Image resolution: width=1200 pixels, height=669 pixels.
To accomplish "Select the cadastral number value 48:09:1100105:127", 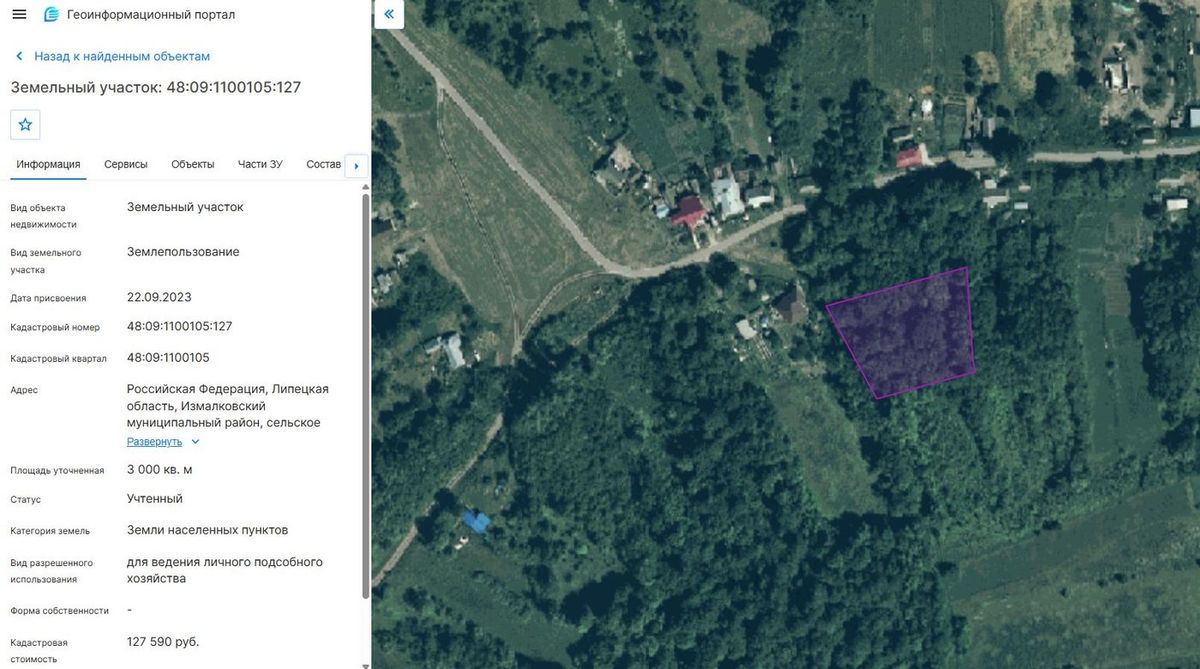I will (x=180, y=326).
